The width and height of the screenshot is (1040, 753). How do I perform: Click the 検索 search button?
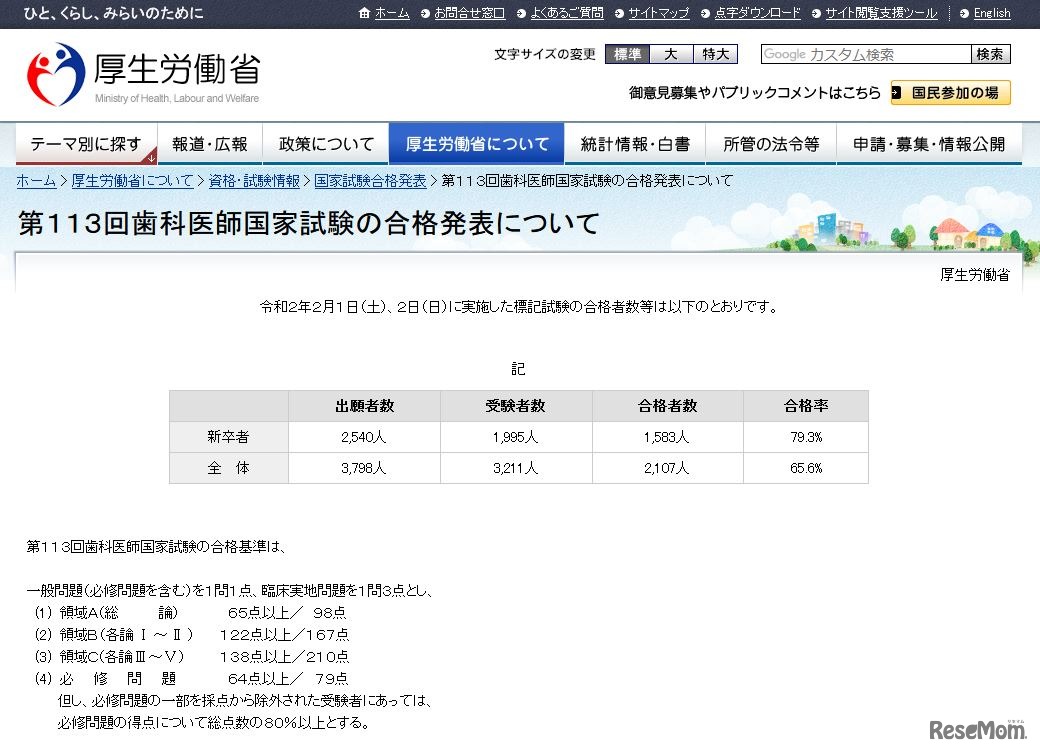[990, 54]
